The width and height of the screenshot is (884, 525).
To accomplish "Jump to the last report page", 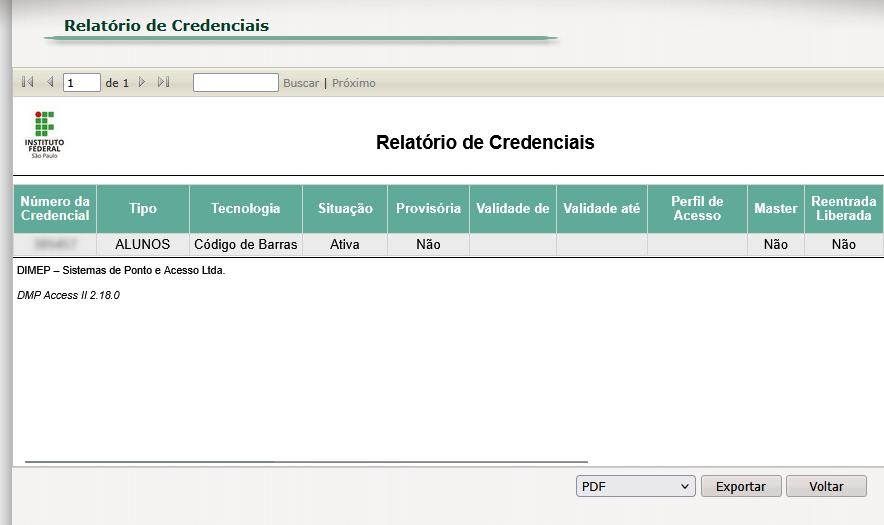I will click(x=163, y=82).
